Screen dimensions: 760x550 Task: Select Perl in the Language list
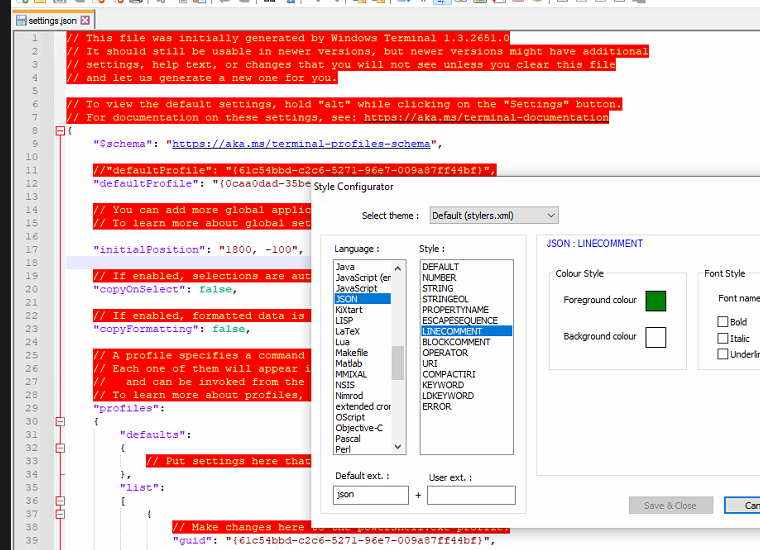pyautogui.click(x=343, y=449)
